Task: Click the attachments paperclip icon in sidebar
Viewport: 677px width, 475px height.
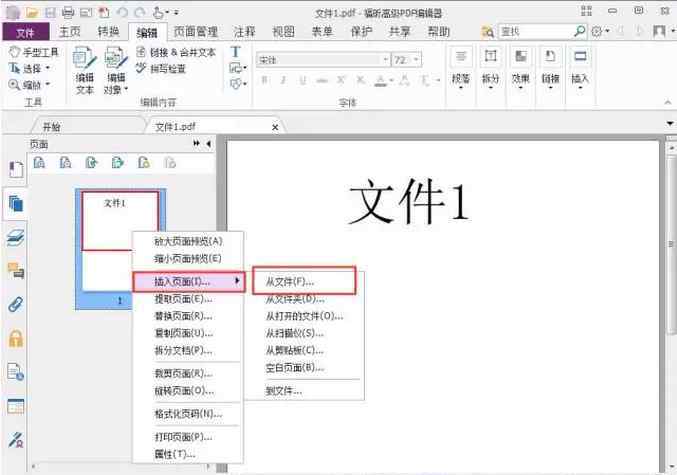Action: click(16, 305)
